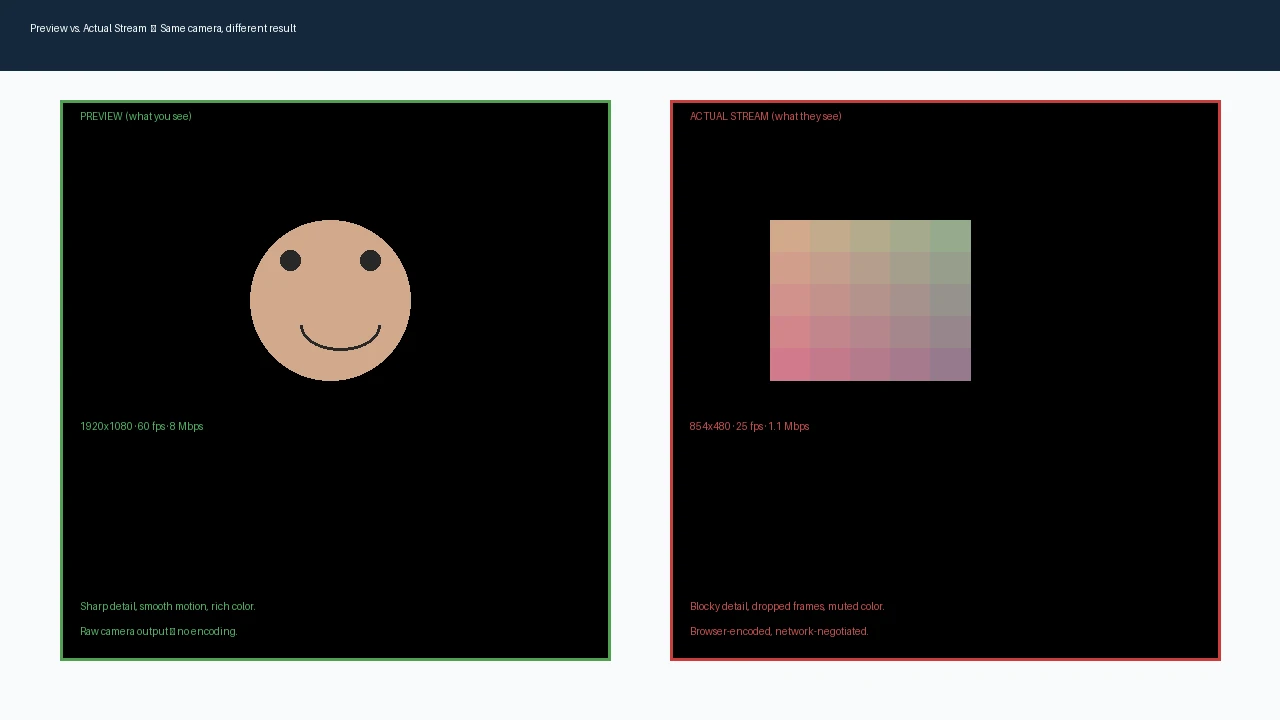The image size is (1280, 720).
Task: Click 'Sharp detail, smooth motion, rich color.'
Action: 168,606
